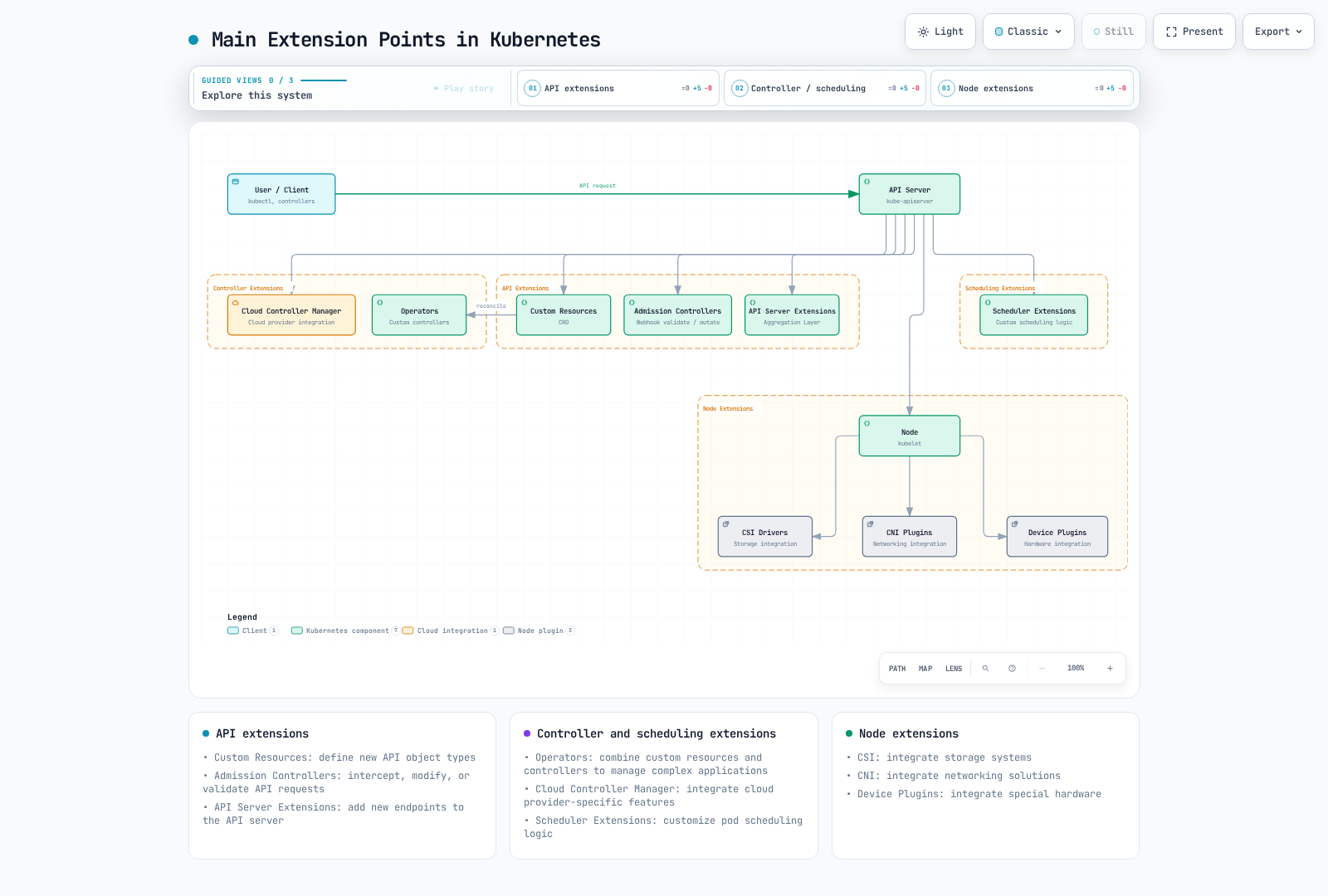This screenshot has height=896, width=1328.
Task: Open the help question-mark icon
Action: tap(1012, 669)
